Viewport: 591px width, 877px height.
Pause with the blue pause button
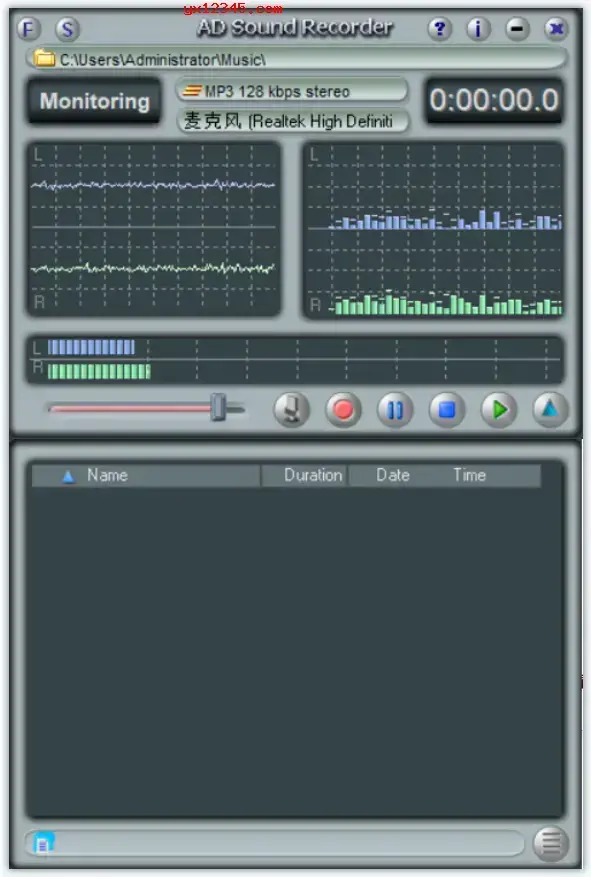pyautogui.click(x=395, y=409)
